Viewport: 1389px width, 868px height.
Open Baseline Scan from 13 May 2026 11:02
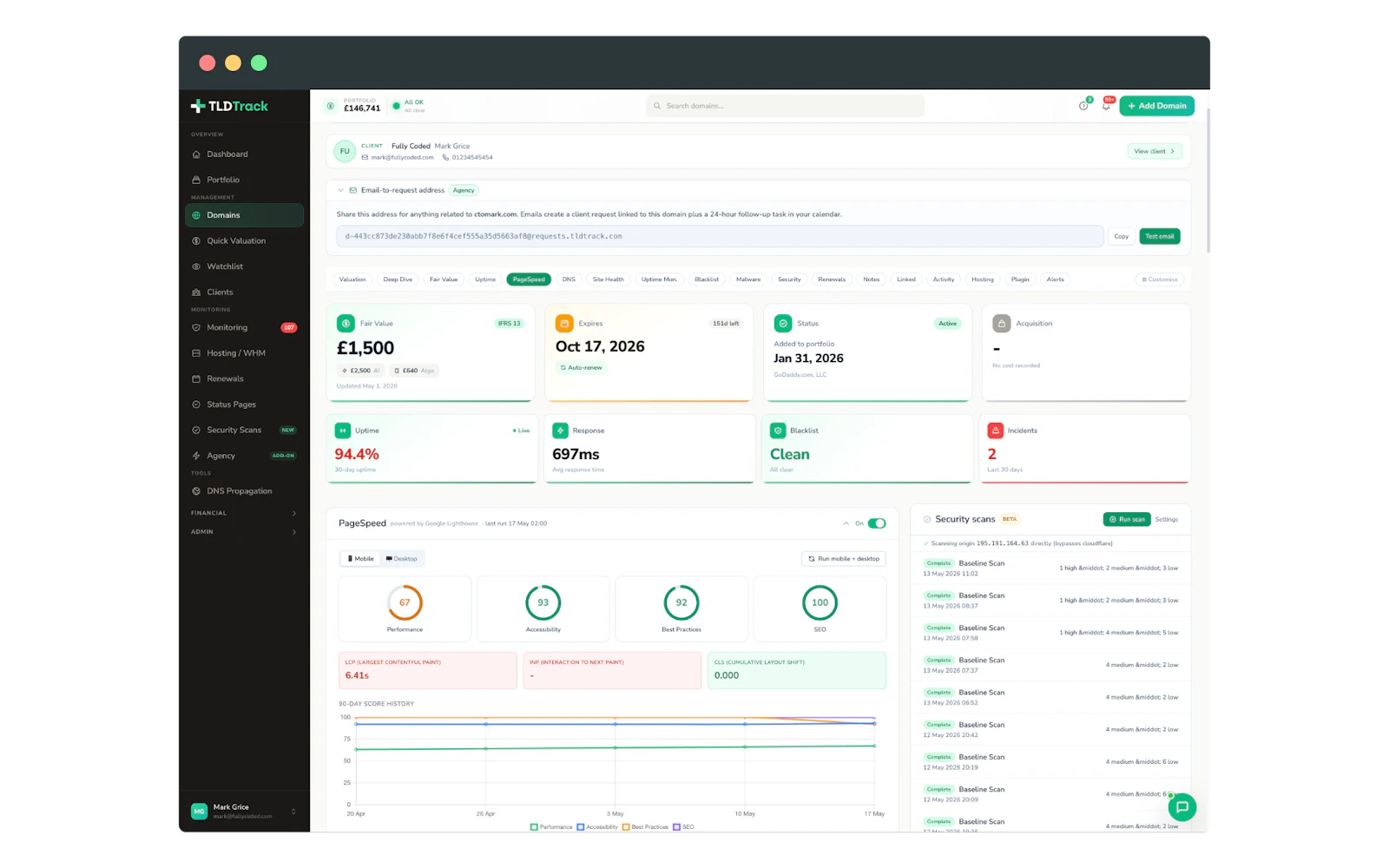[1050, 568]
